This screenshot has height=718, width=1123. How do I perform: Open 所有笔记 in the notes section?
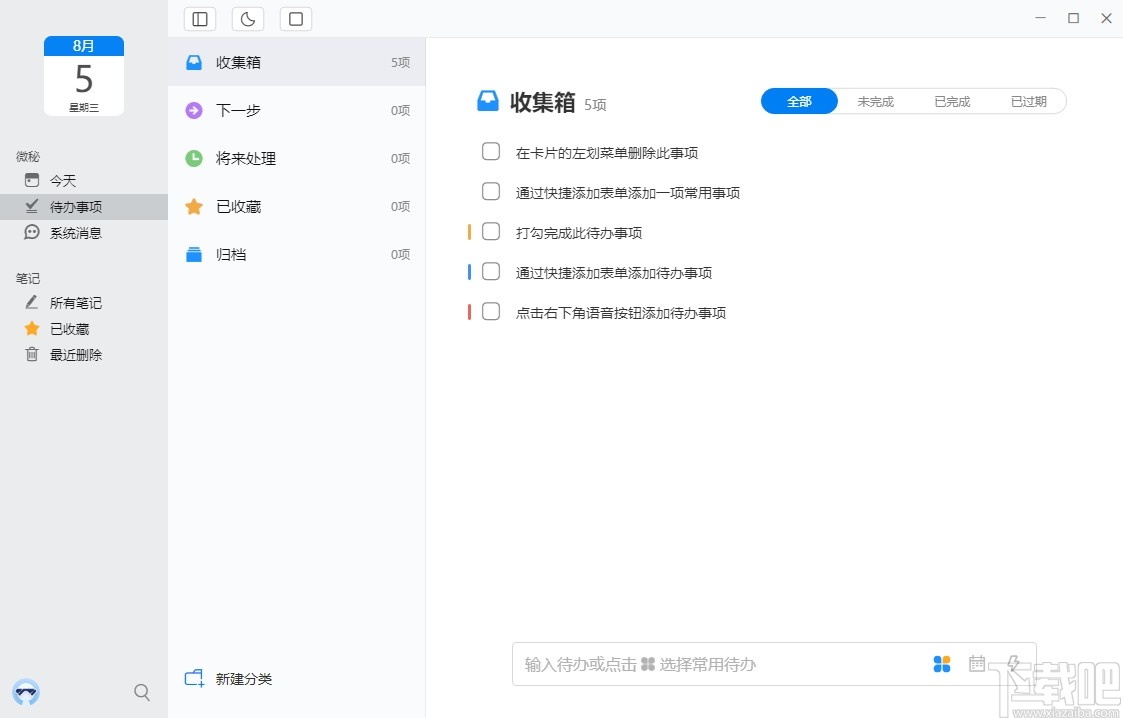coord(84,303)
